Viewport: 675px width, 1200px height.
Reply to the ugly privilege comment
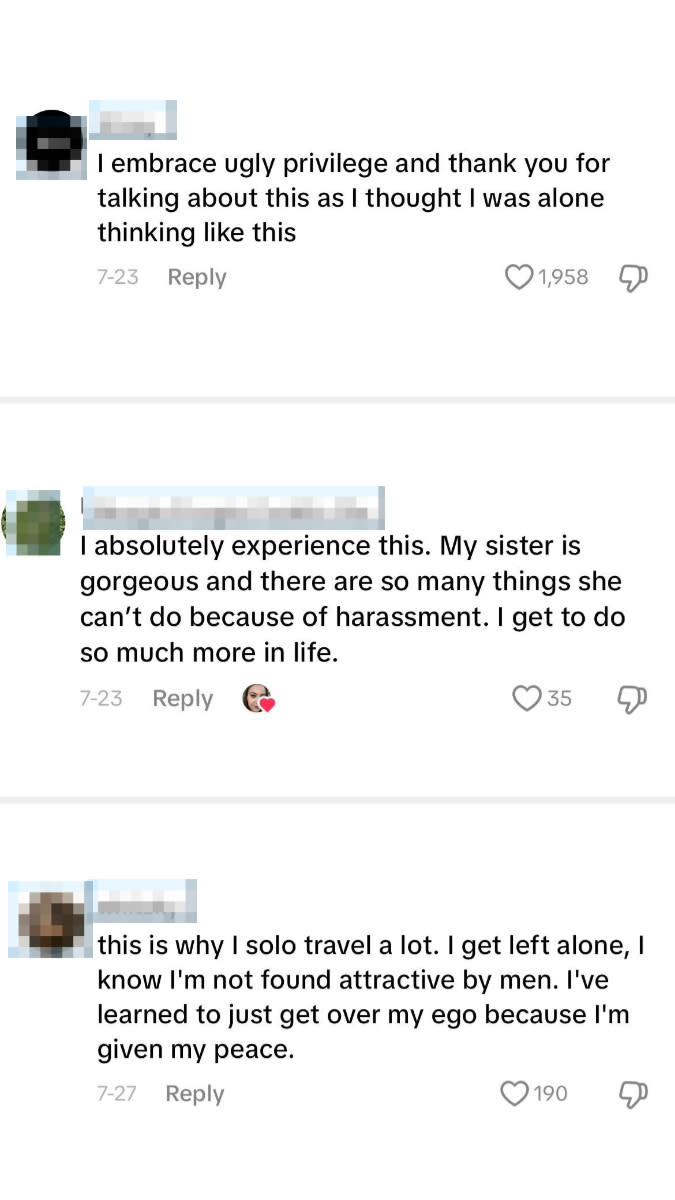(196, 277)
